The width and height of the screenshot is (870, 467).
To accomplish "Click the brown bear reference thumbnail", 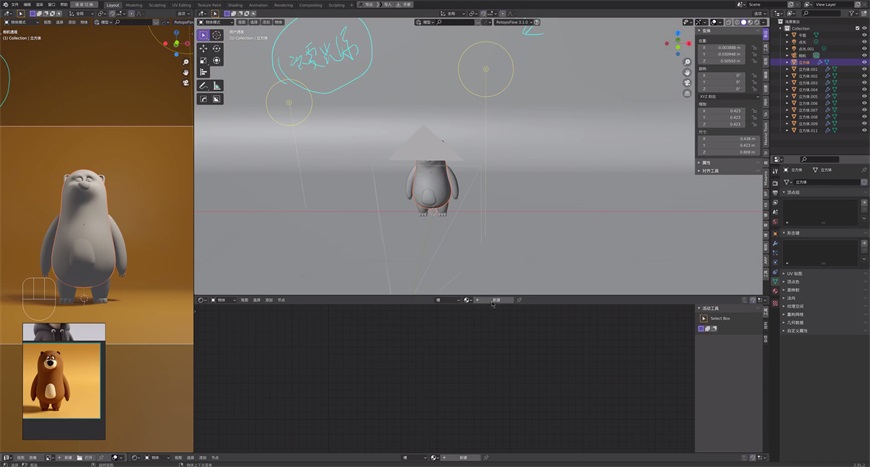I will pos(62,380).
